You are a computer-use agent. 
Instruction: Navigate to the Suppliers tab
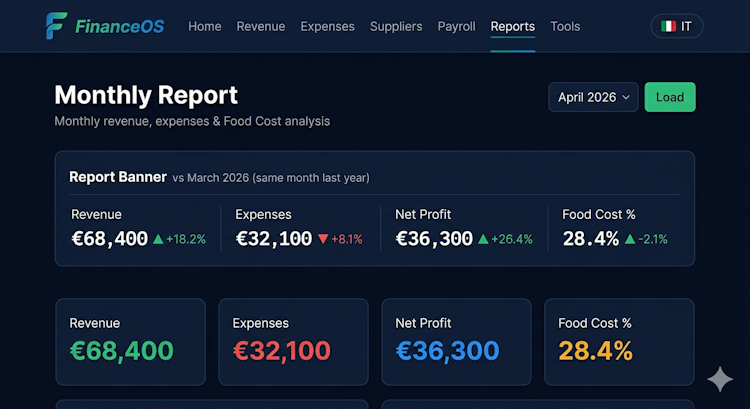(396, 26)
